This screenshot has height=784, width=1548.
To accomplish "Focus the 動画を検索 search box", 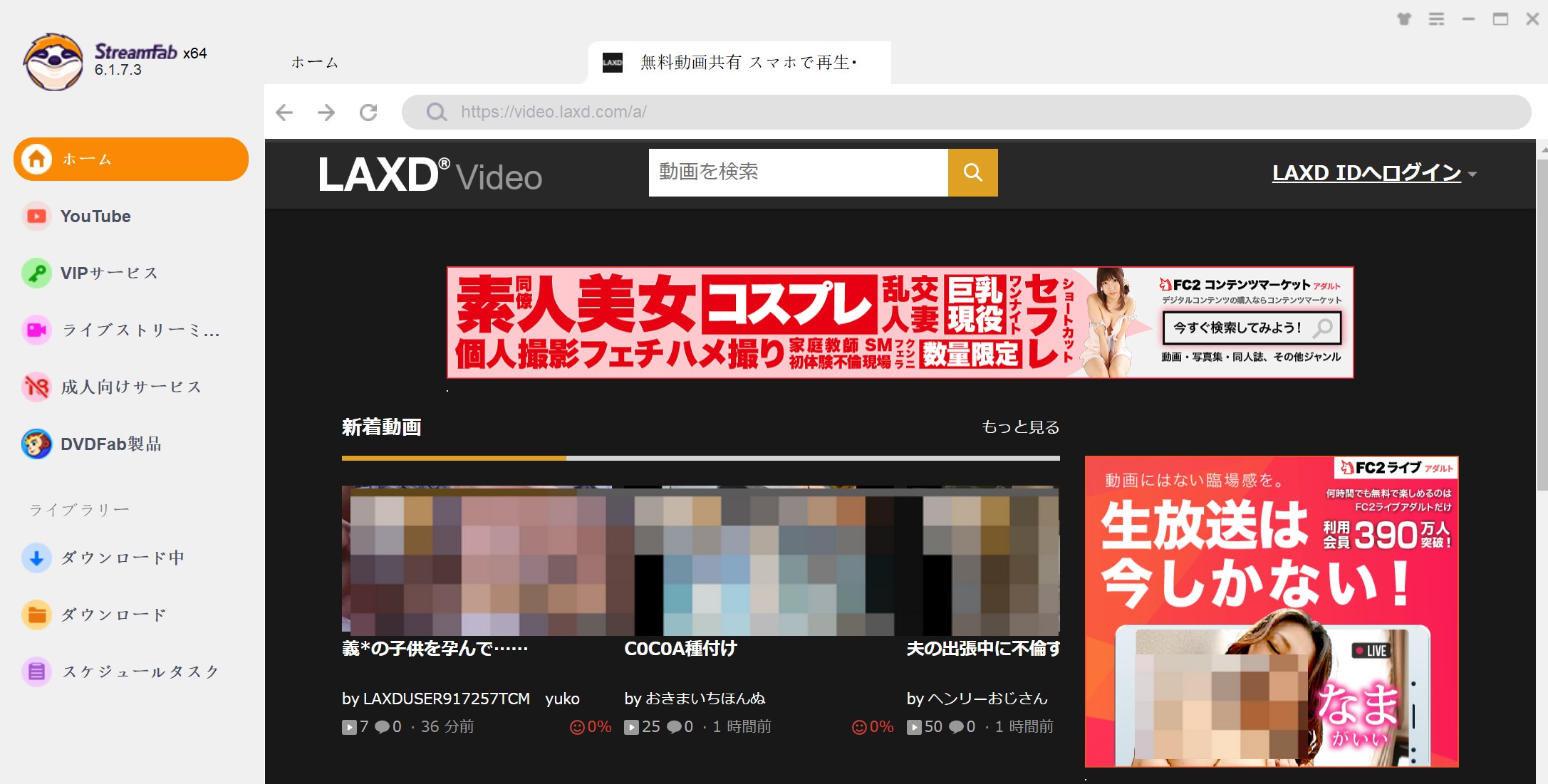I will click(x=798, y=172).
